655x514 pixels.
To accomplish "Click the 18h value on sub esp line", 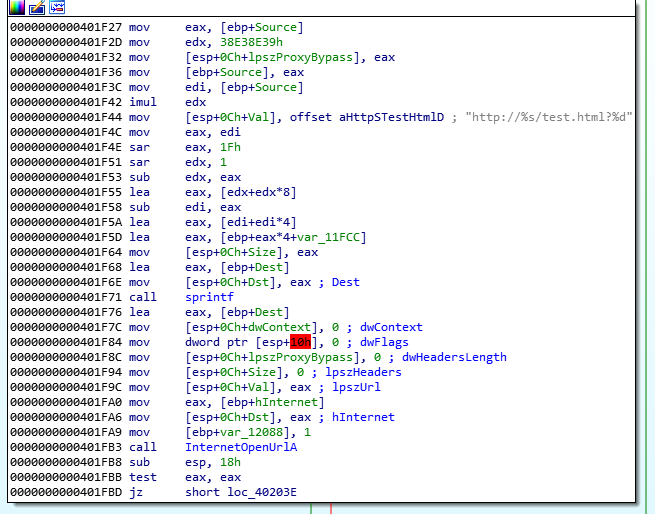I will 230,462.
